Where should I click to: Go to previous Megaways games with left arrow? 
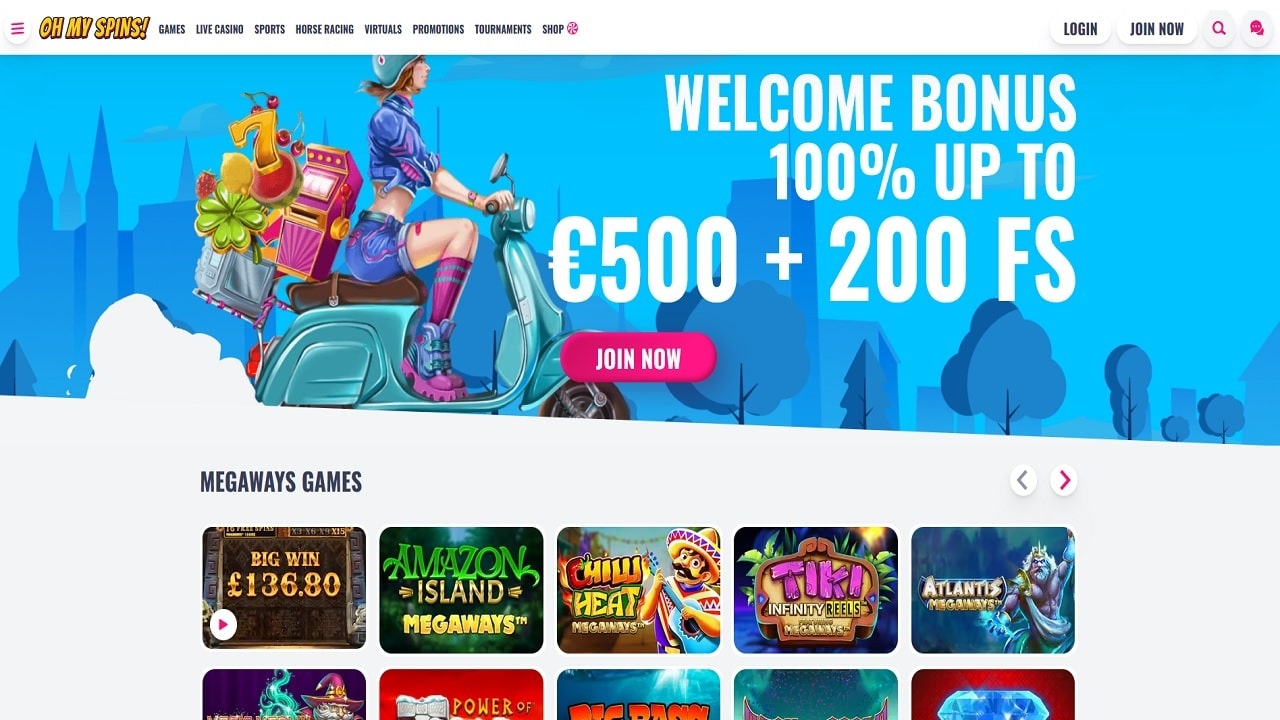[1023, 481]
